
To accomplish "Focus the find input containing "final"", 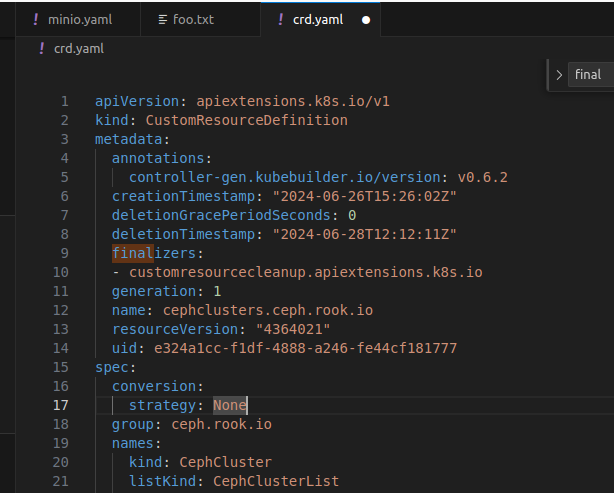I will pyautogui.click(x=591, y=75).
